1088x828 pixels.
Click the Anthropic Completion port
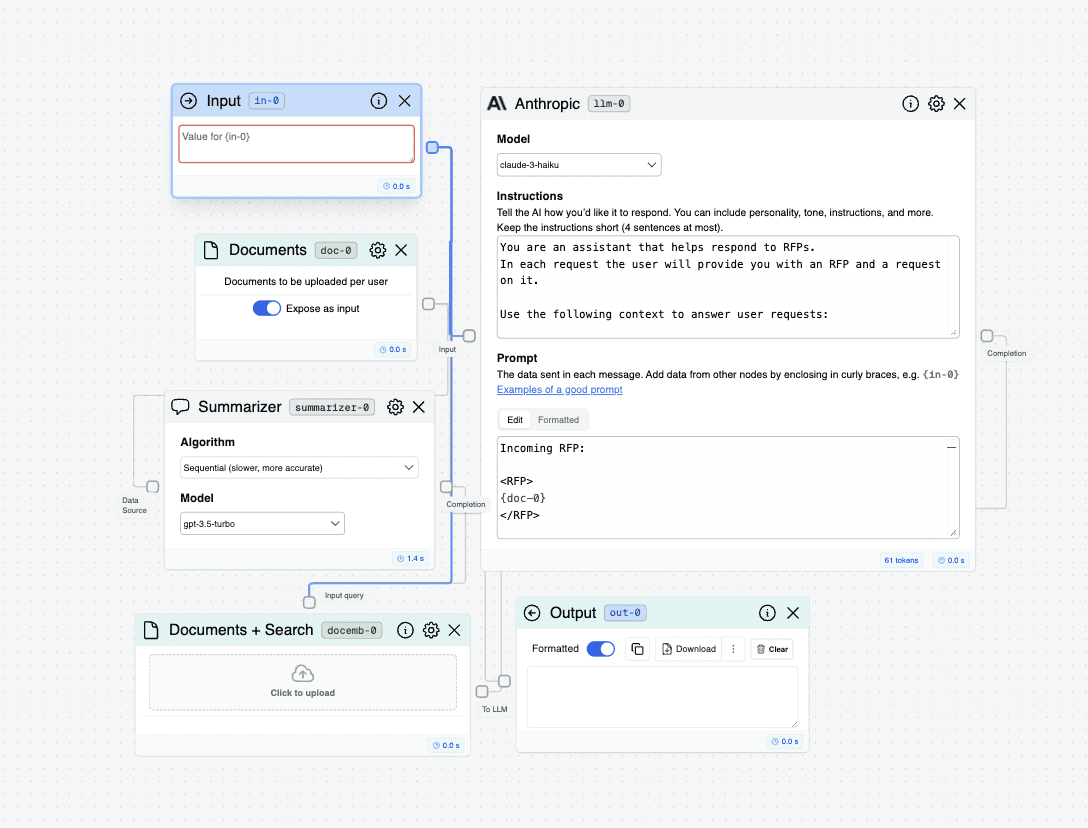tap(987, 336)
